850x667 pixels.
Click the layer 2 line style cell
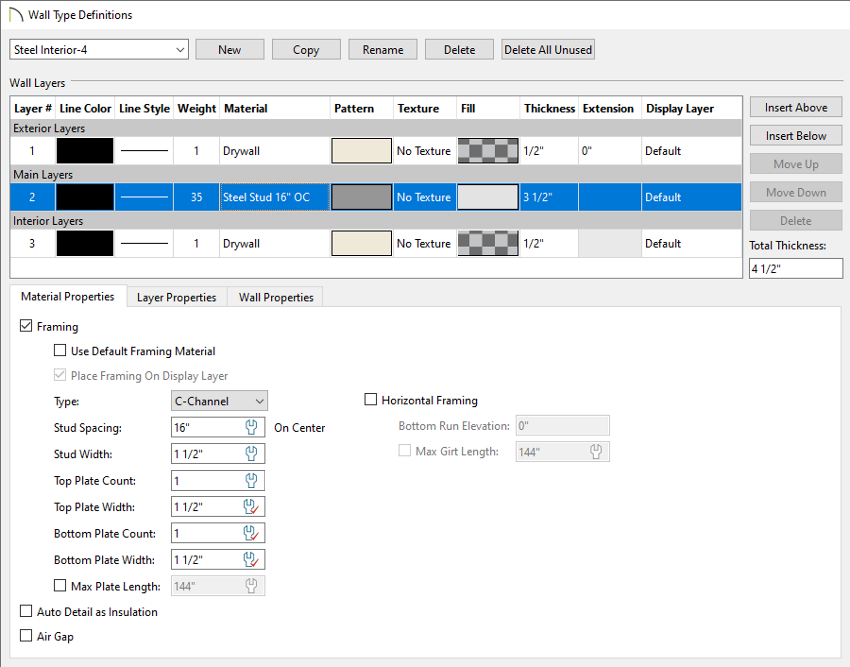(144, 197)
